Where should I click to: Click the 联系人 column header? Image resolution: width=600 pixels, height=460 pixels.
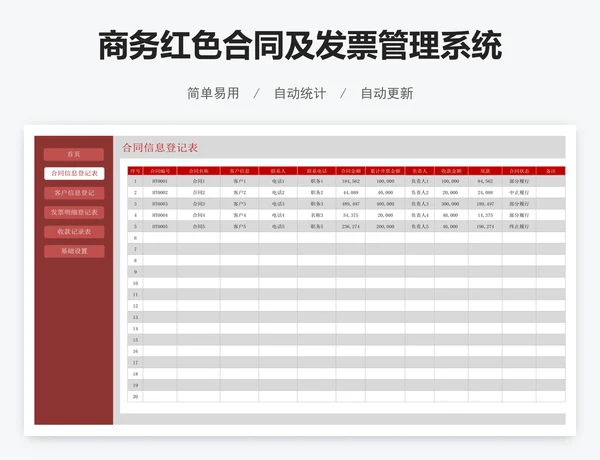(278, 171)
